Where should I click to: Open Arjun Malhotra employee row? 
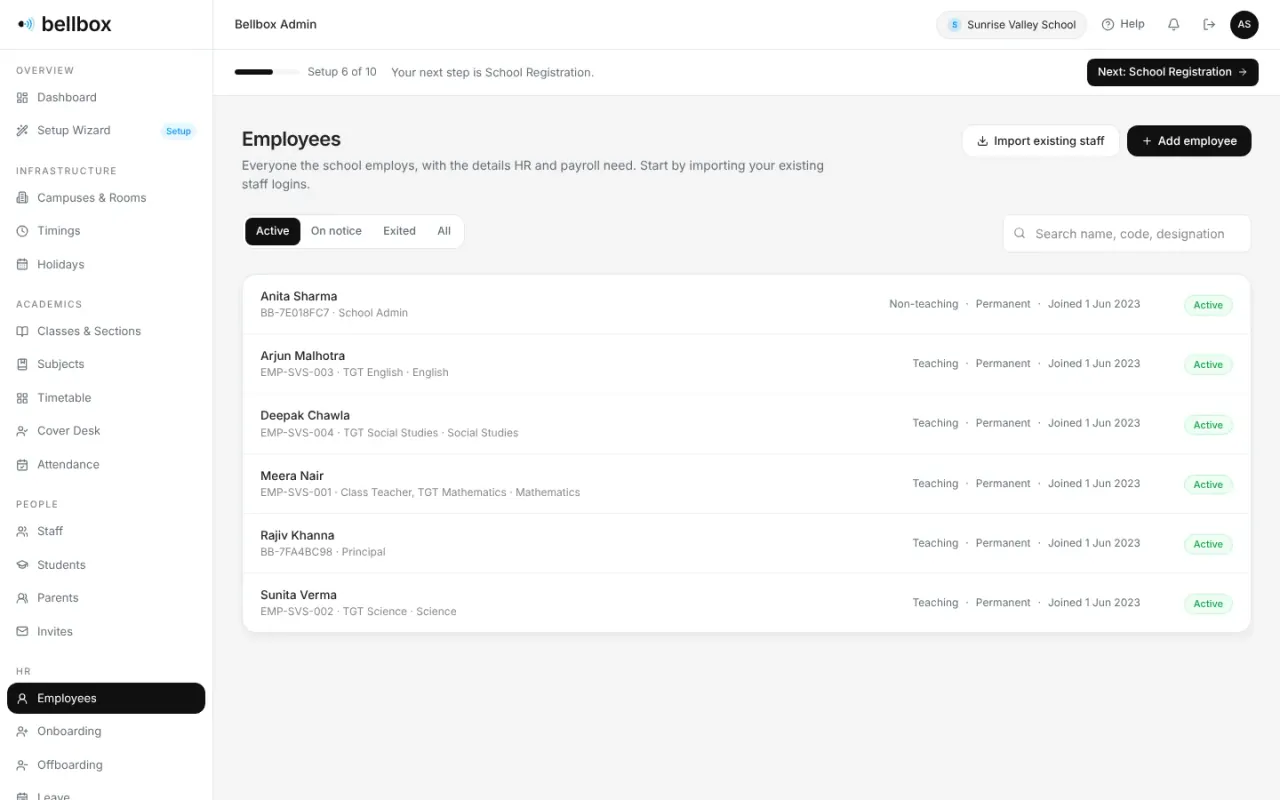(746, 364)
